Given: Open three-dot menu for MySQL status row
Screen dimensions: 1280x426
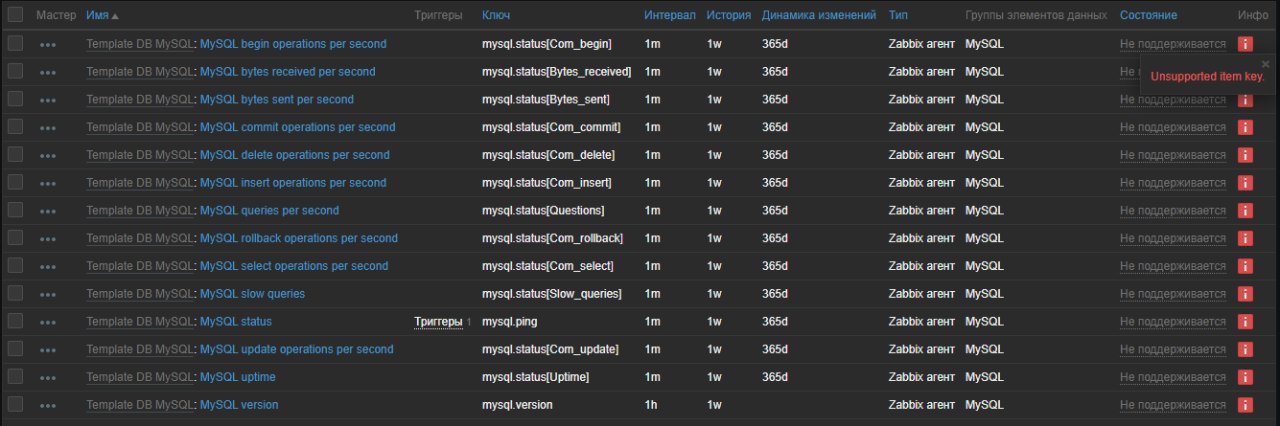Looking at the screenshot, I should pos(48,321).
